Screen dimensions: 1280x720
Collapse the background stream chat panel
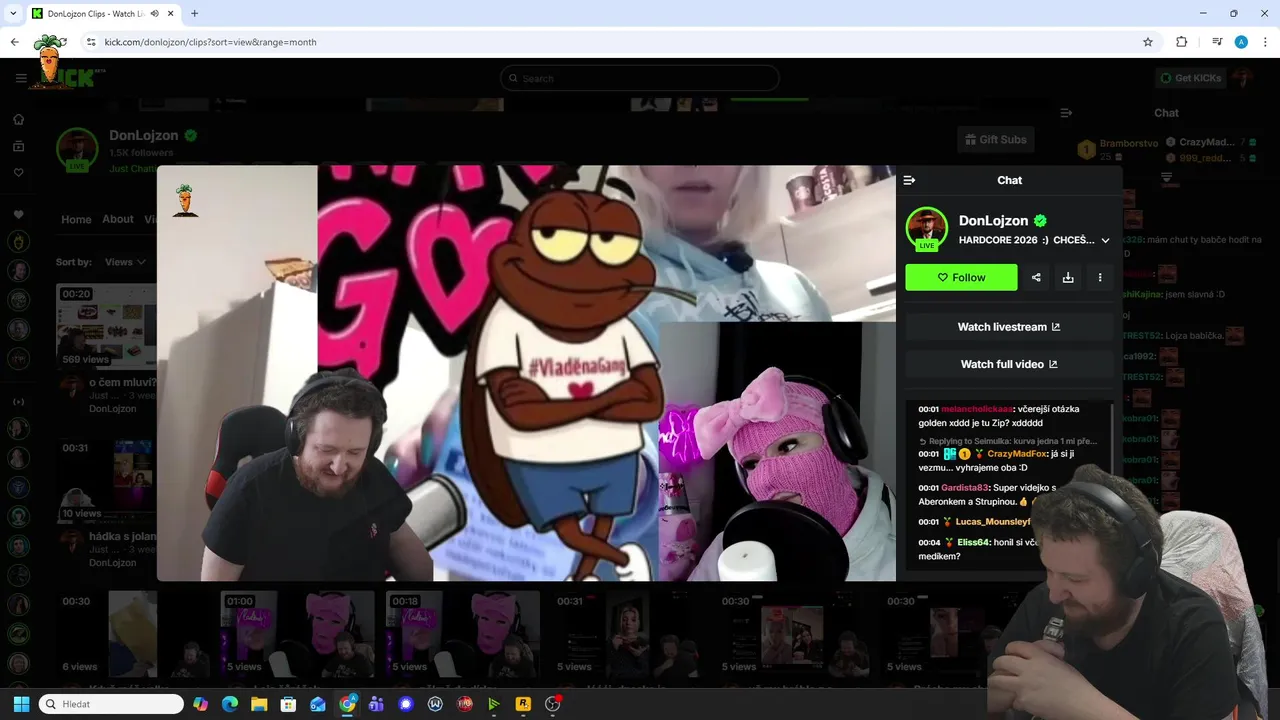pyautogui.click(x=1066, y=113)
